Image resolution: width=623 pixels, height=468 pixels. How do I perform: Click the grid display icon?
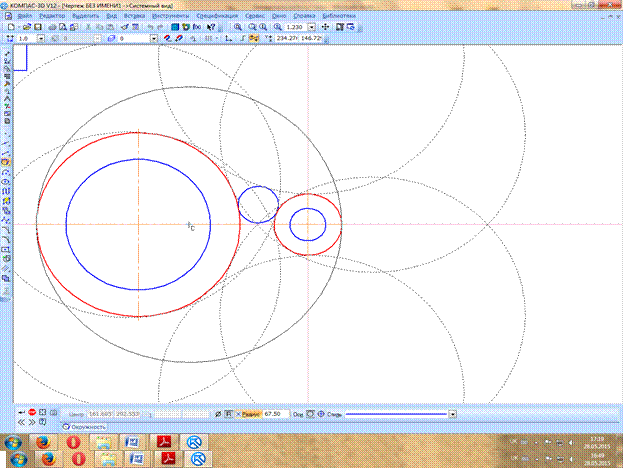point(208,39)
